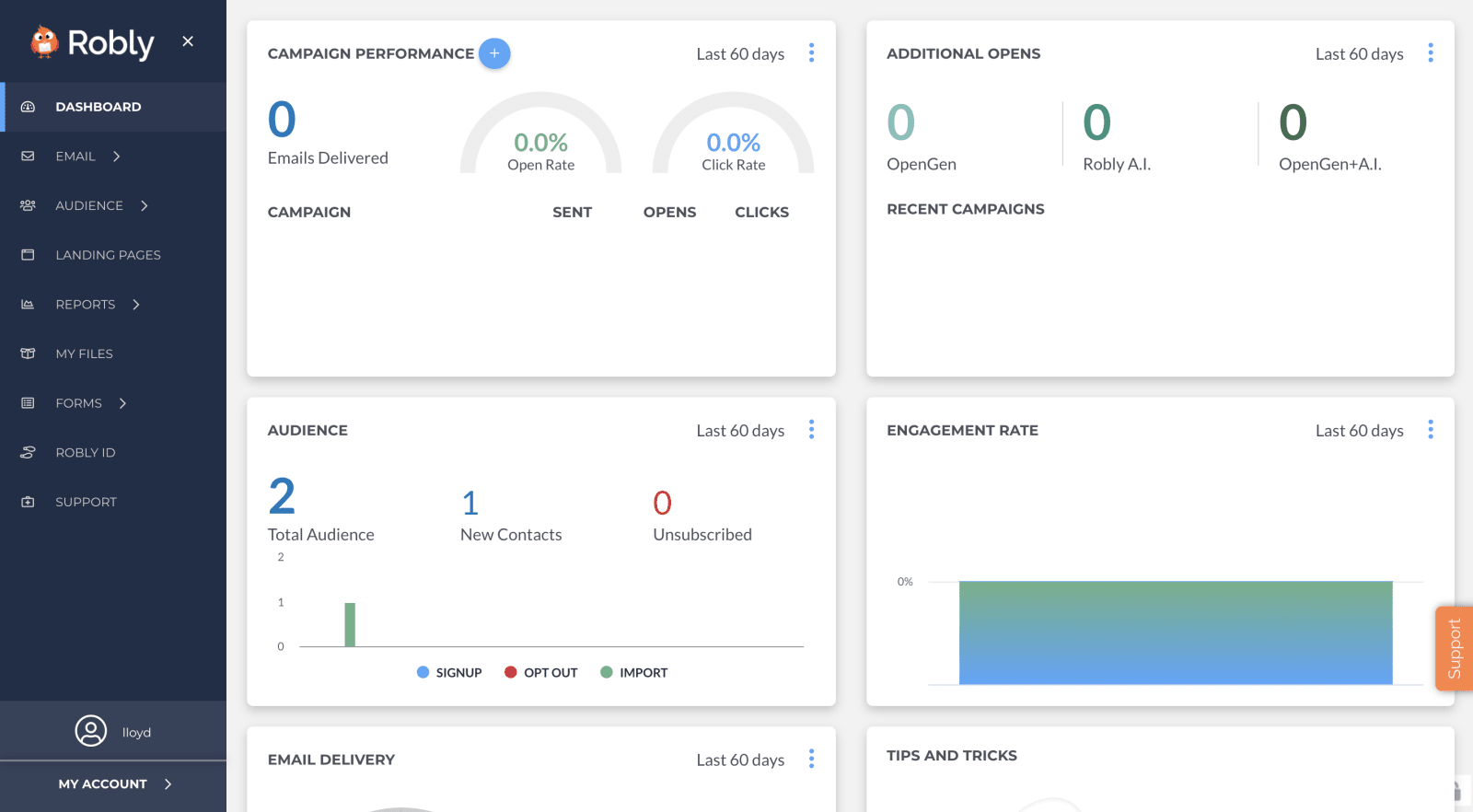Viewport: 1473px width, 812px height.
Task: Click Audience card Last 60 days label
Action: [x=740, y=431]
